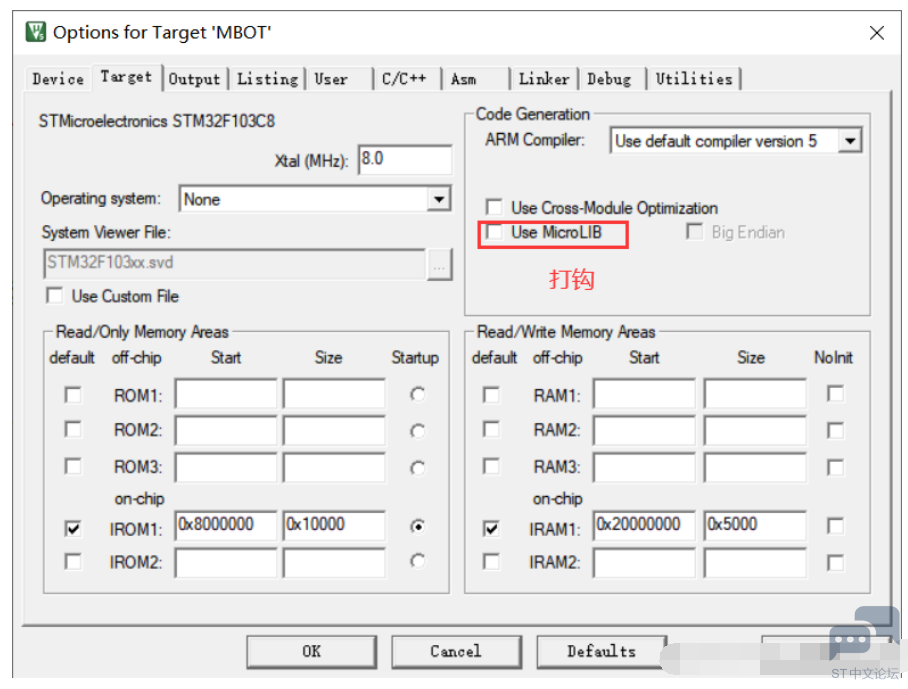Check the RAM2 default checkbox
This screenshot has height=689, width=908.
[491, 430]
